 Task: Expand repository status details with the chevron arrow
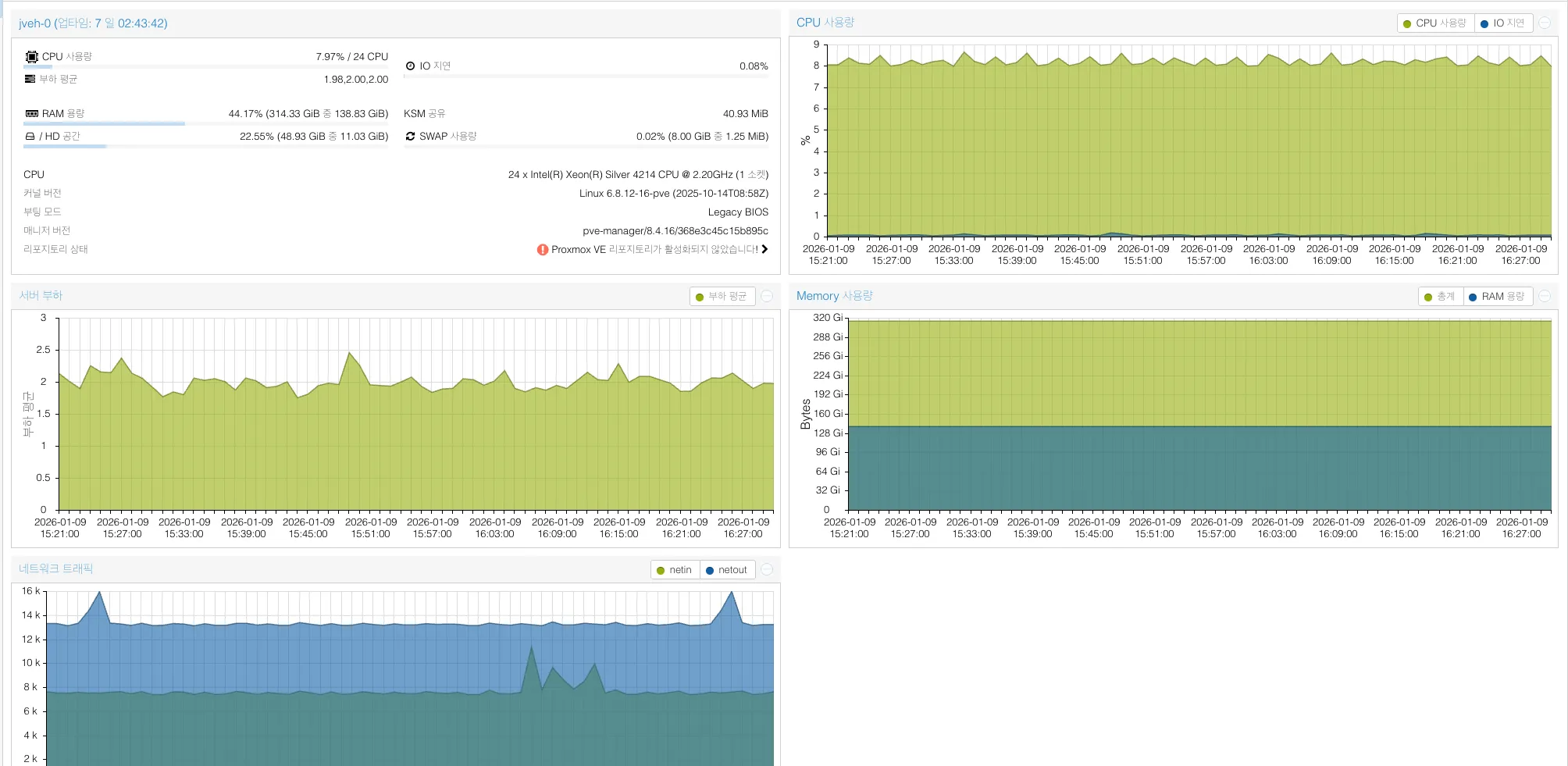coord(764,249)
